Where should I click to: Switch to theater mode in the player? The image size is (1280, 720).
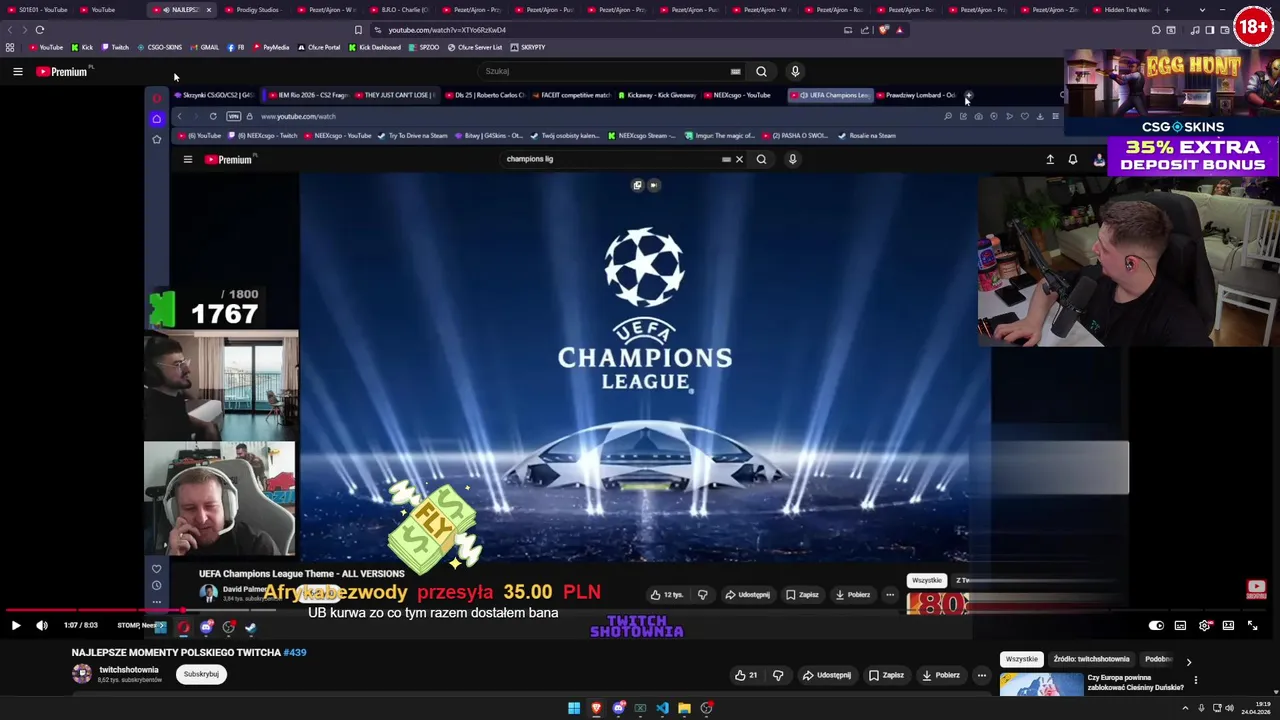(x=1228, y=625)
